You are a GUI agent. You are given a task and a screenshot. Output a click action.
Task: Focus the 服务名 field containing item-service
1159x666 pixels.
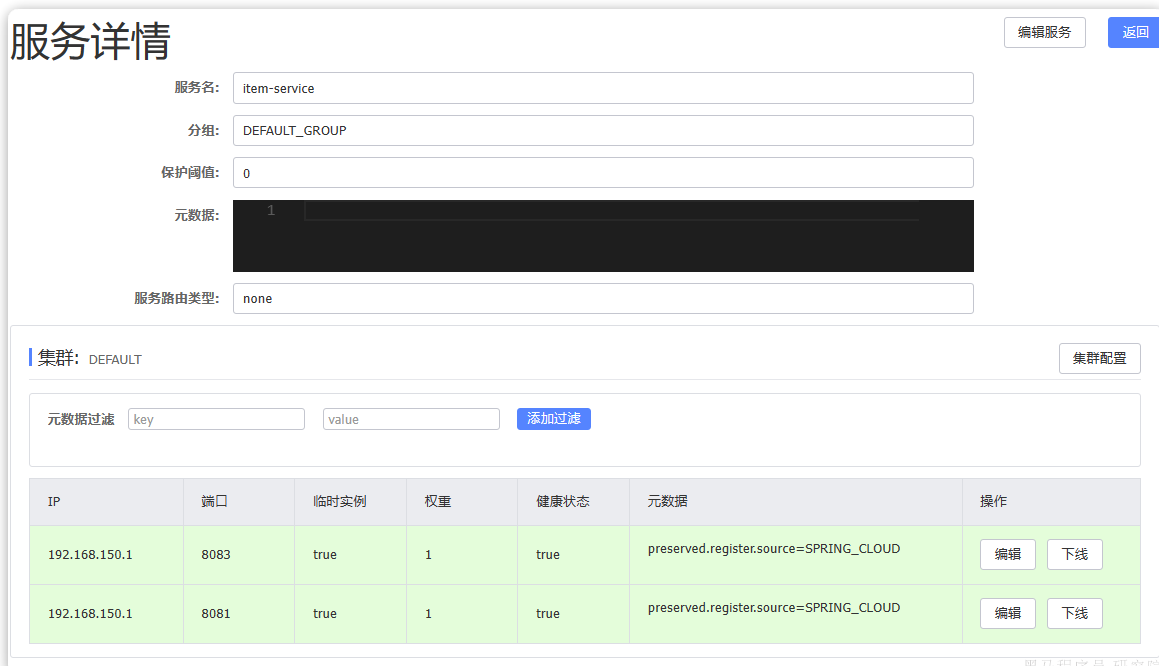(x=602, y=88)
